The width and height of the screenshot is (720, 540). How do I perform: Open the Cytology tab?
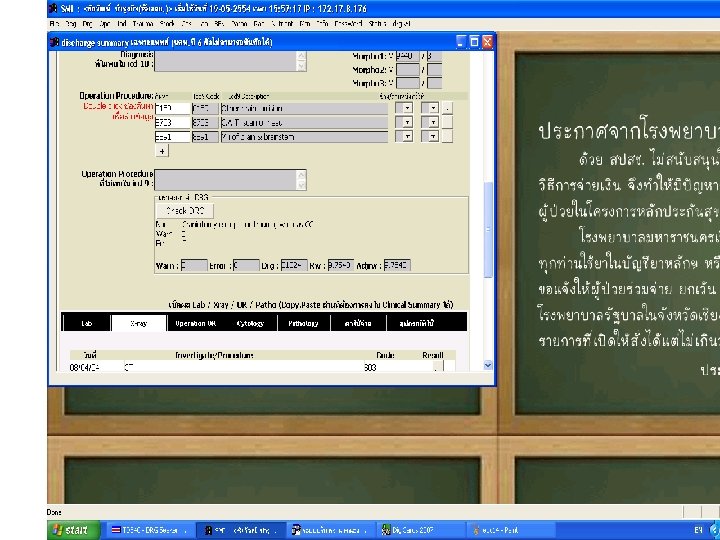click(250, 323)
